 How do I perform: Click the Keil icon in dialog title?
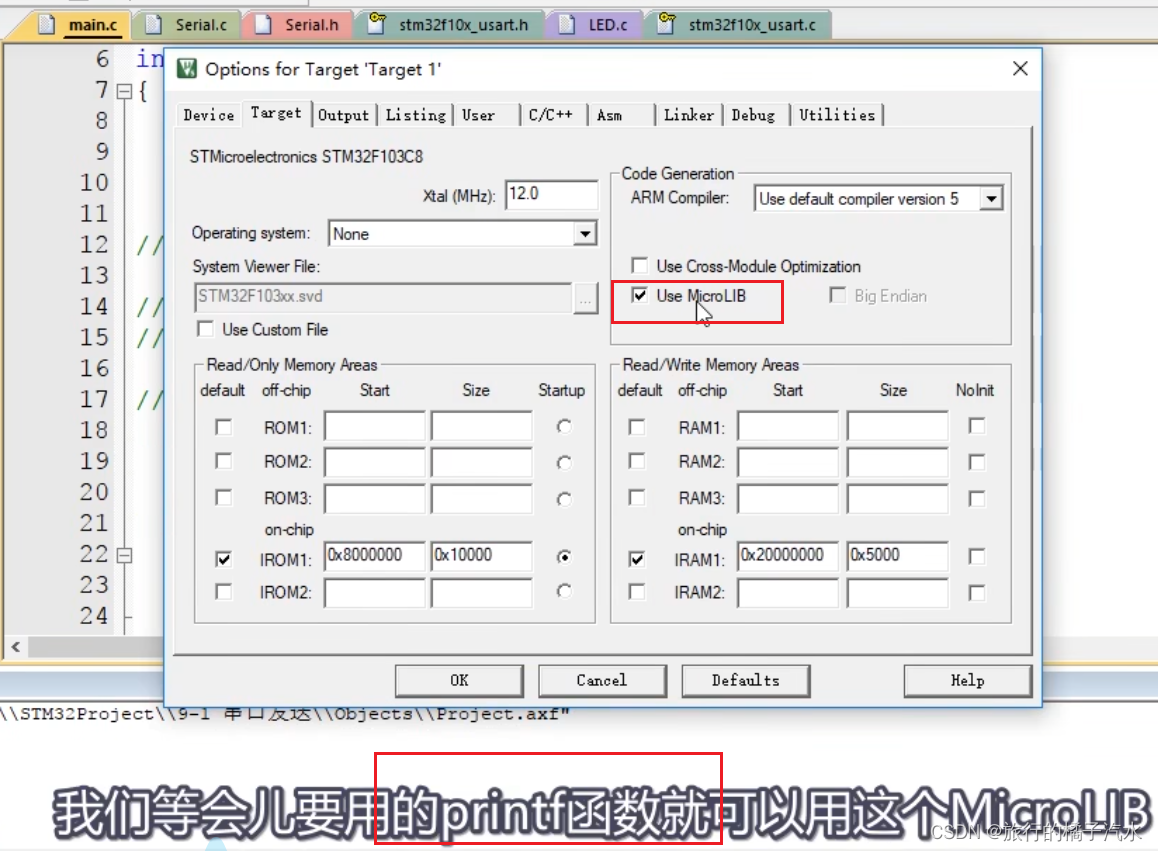click(187, 69)
